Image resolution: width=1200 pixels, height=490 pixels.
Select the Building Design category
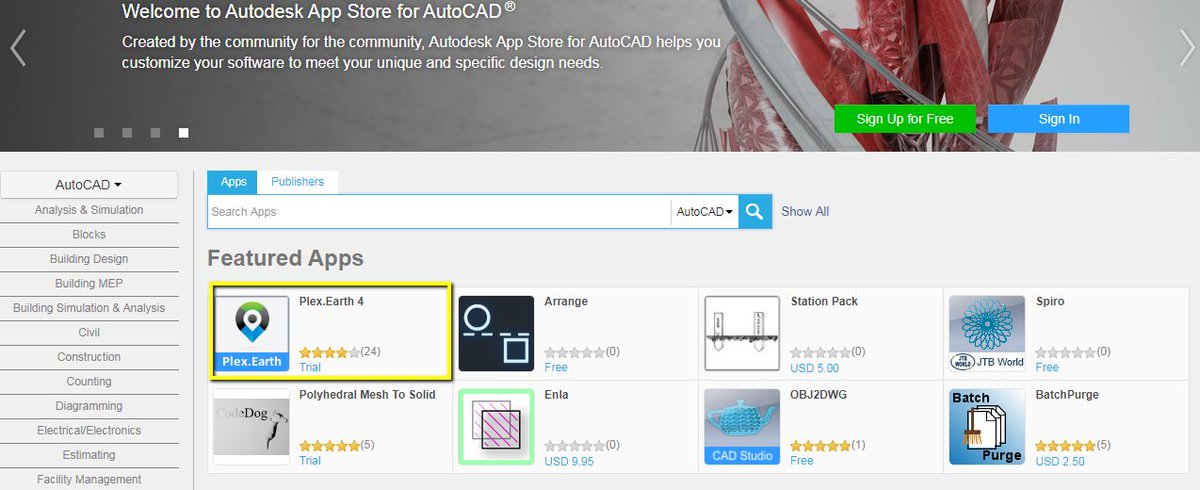[89, 259]
